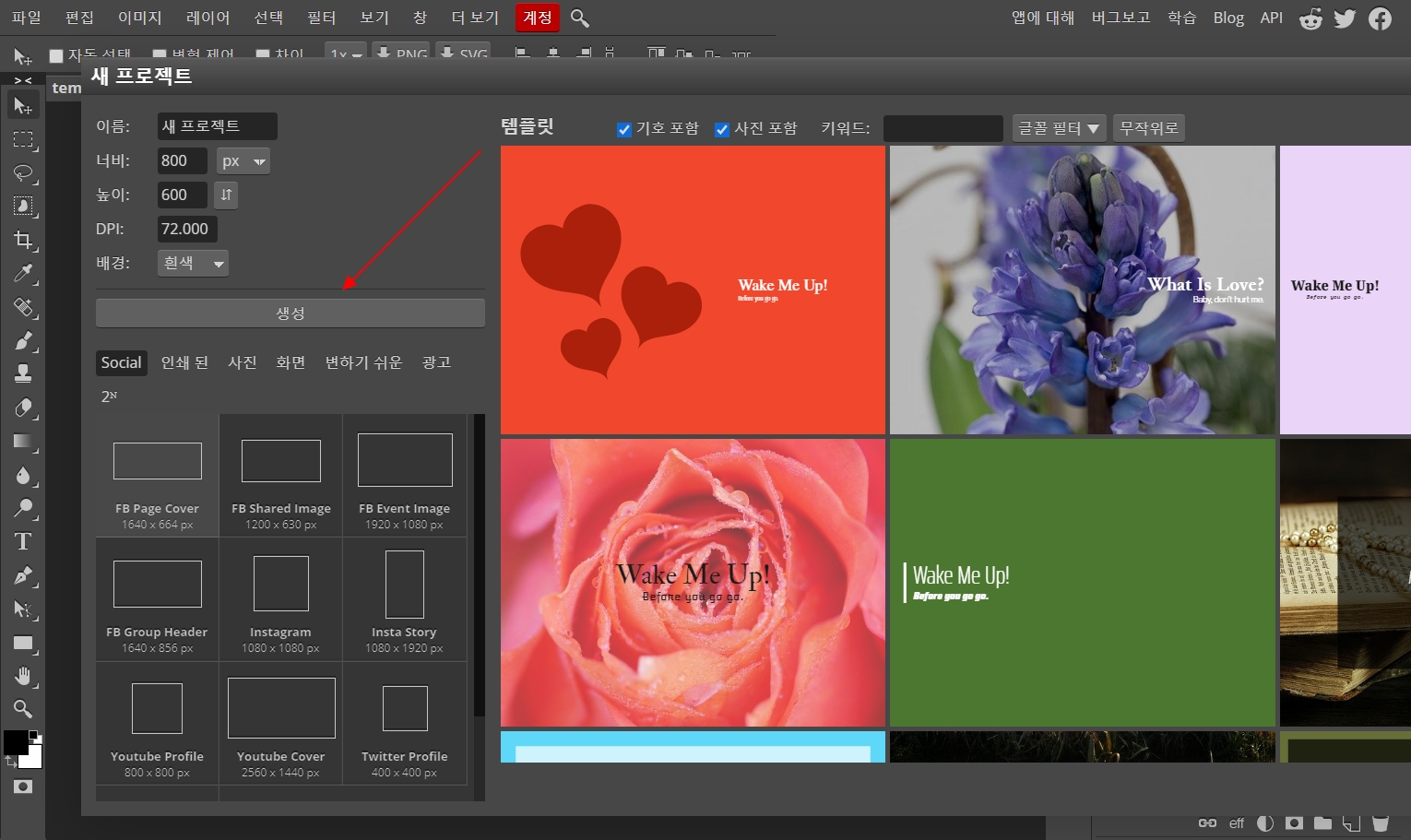Click the 생성 create button
The width and height of the screenshot is (1411, 840).
[x=290, y=314]
